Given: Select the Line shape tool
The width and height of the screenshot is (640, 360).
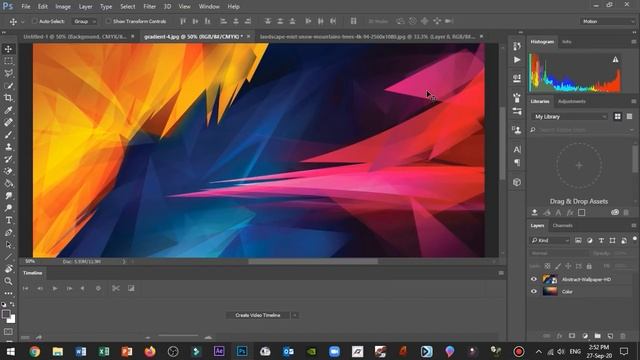Looking at the screenshot, I should 8,257.
